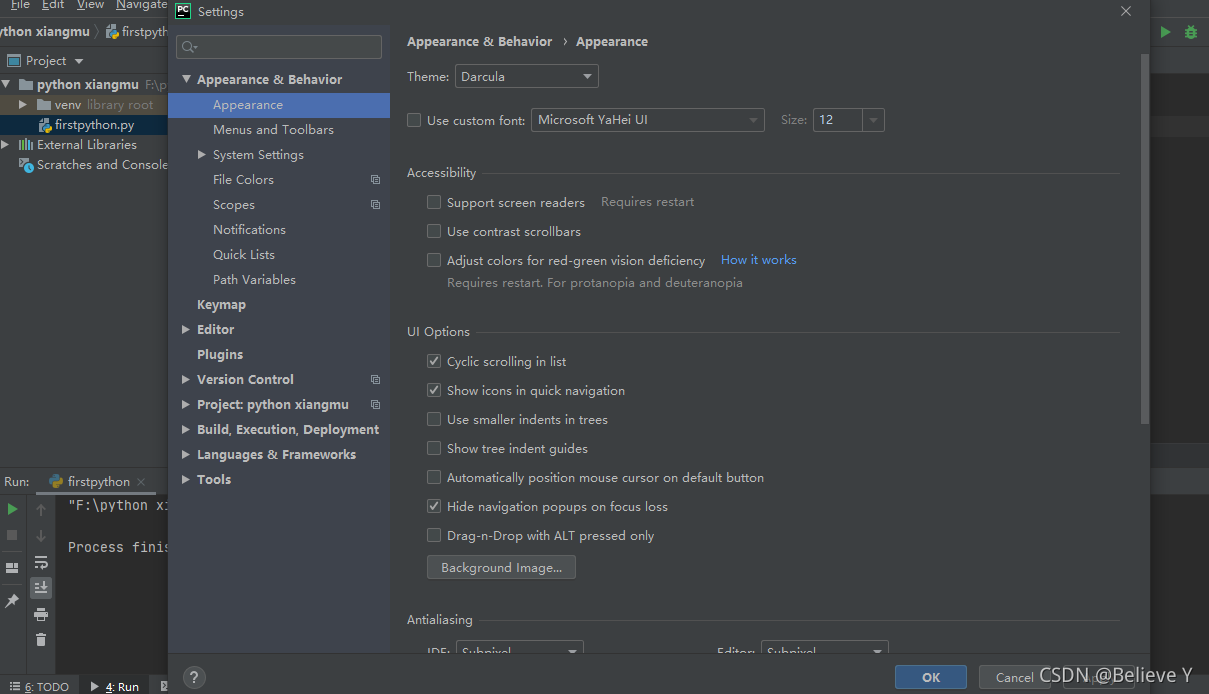Viewport: 1209px width, 694px height.
Task: Click the project-level icon beside File Colors
Action: click(x=375, y=180)
